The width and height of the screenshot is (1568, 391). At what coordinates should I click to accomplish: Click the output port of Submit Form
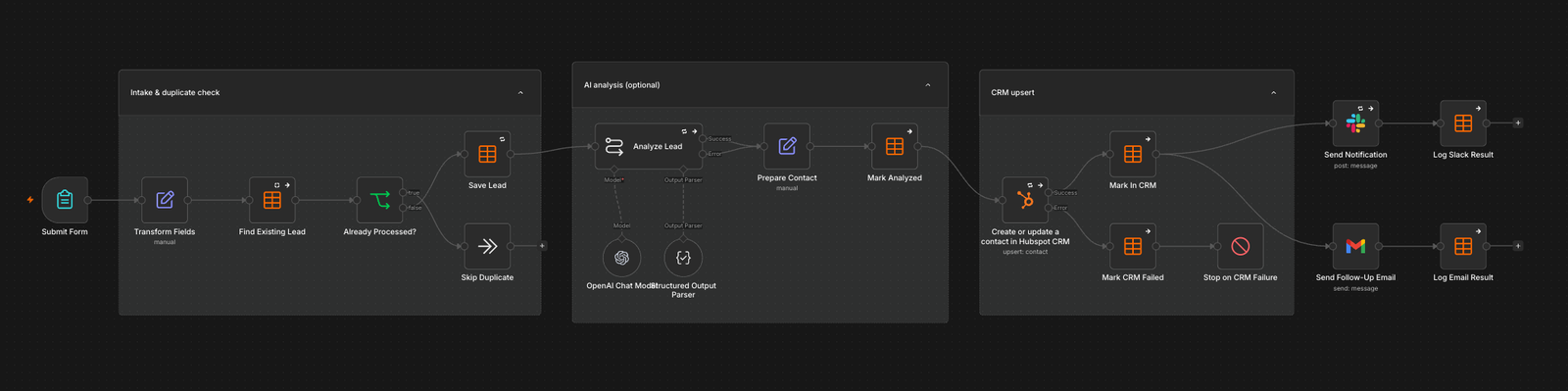click(x=88, y=200)
